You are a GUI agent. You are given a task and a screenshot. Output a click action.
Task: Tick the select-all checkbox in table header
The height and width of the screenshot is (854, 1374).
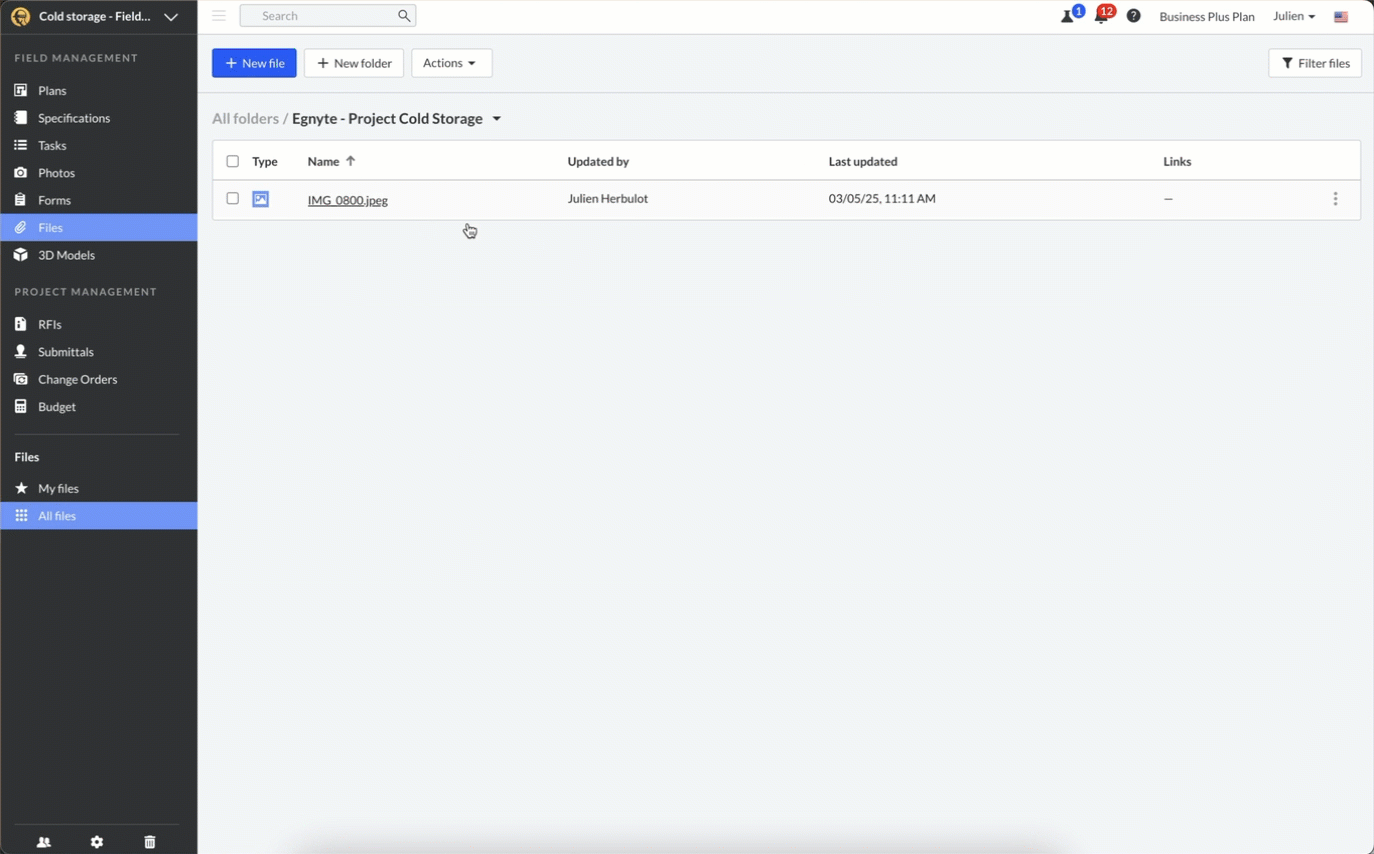click(x=233, y=161)
